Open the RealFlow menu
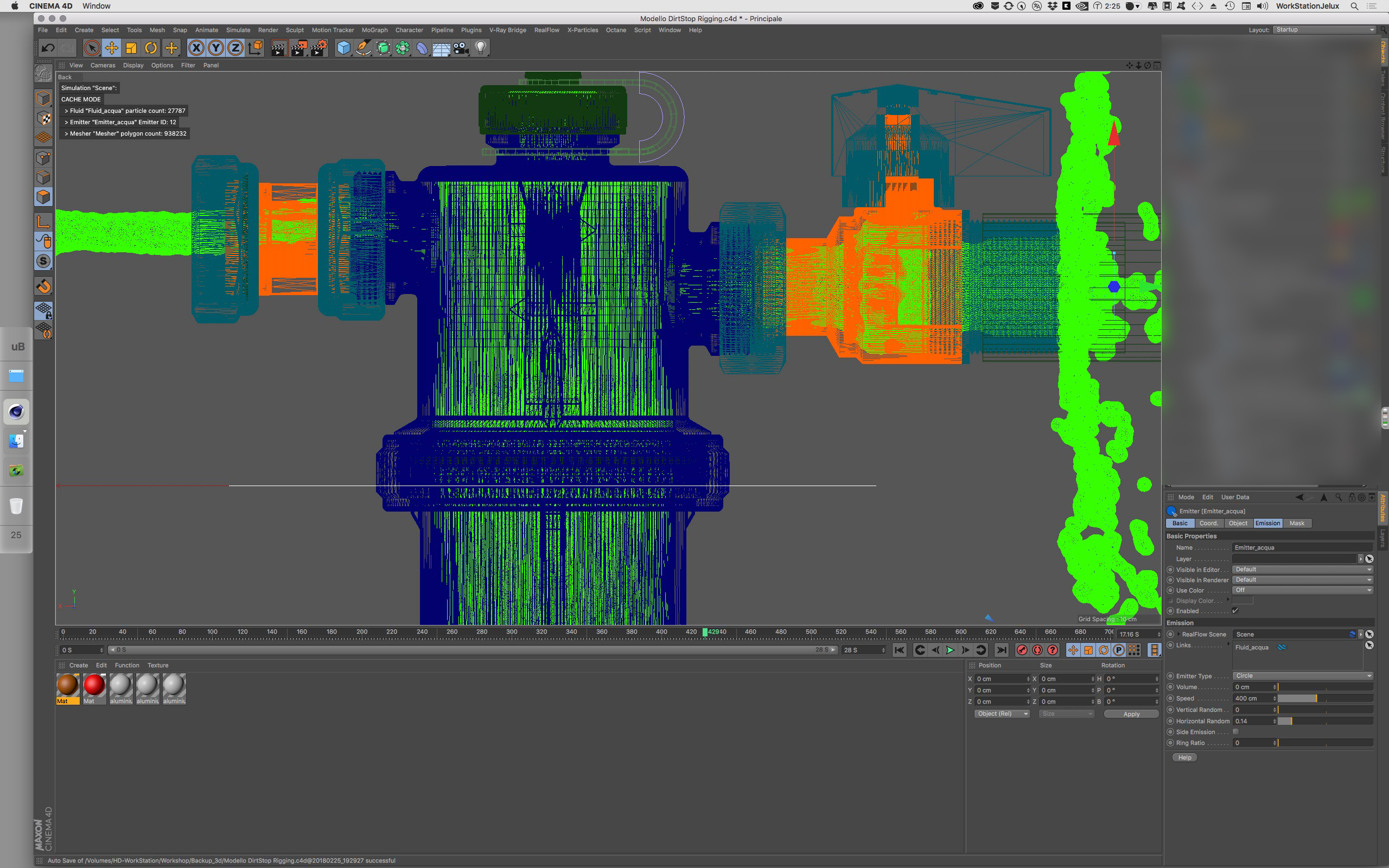This screenshot has height=868, width=1389. [x=546, y=30]
